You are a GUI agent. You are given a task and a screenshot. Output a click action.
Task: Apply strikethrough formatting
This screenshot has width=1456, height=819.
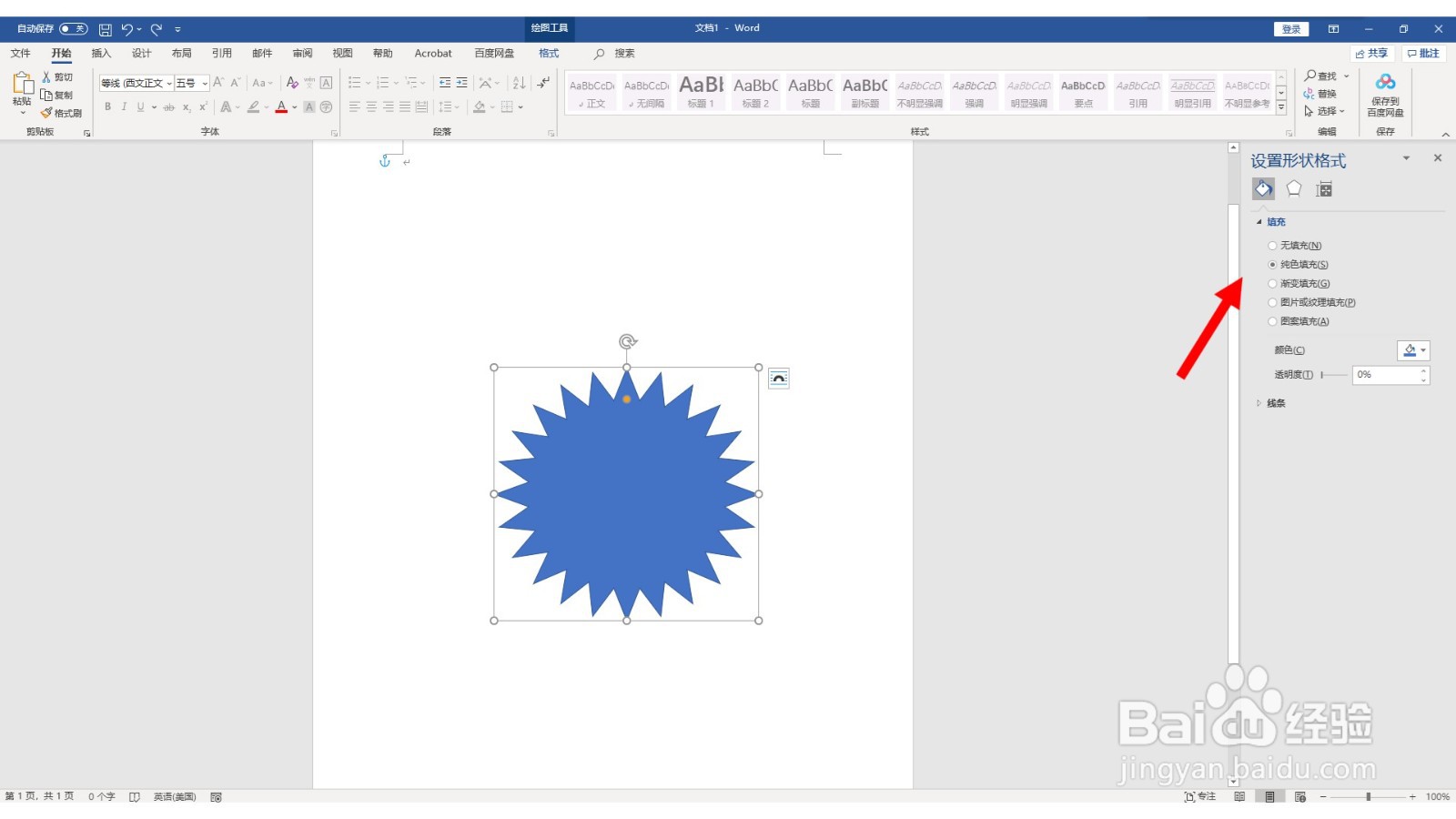pos(169,107)
